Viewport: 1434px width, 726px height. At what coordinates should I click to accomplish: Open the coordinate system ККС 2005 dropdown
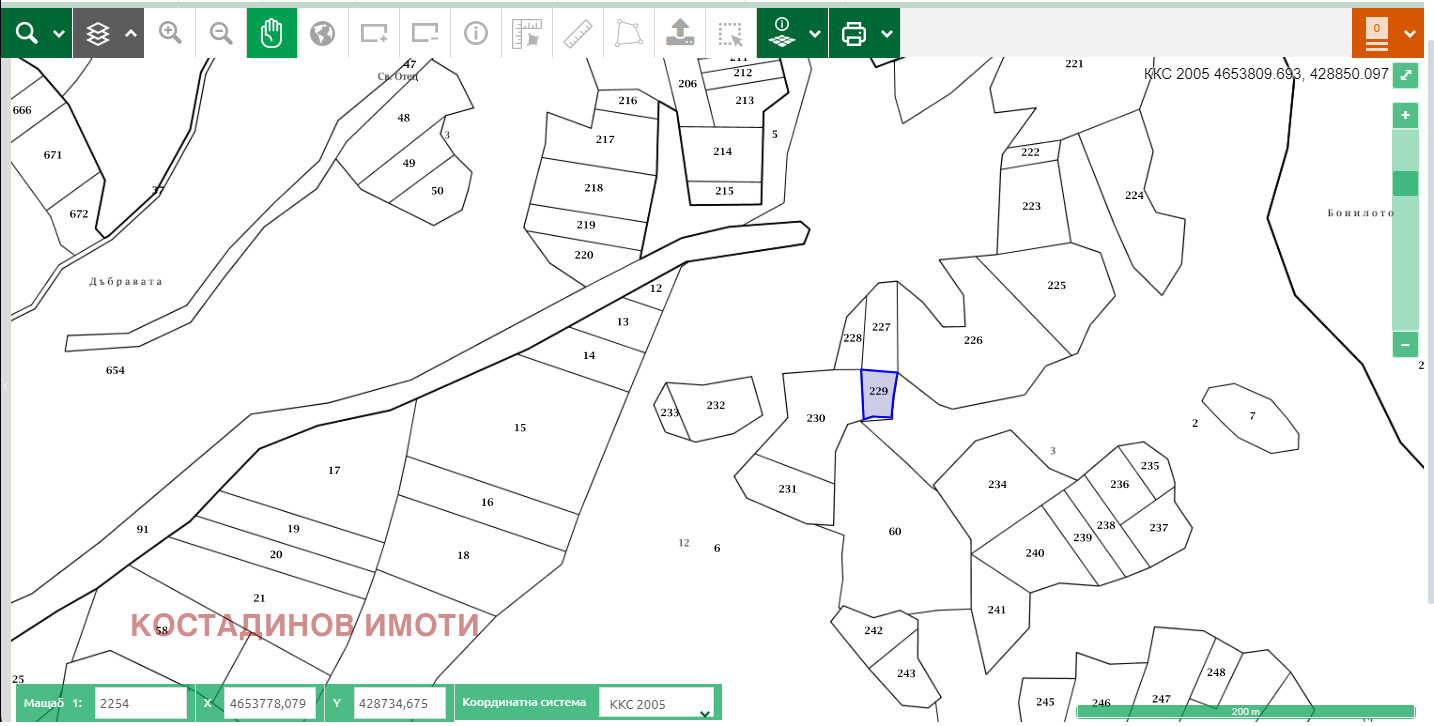pos(659,704)
